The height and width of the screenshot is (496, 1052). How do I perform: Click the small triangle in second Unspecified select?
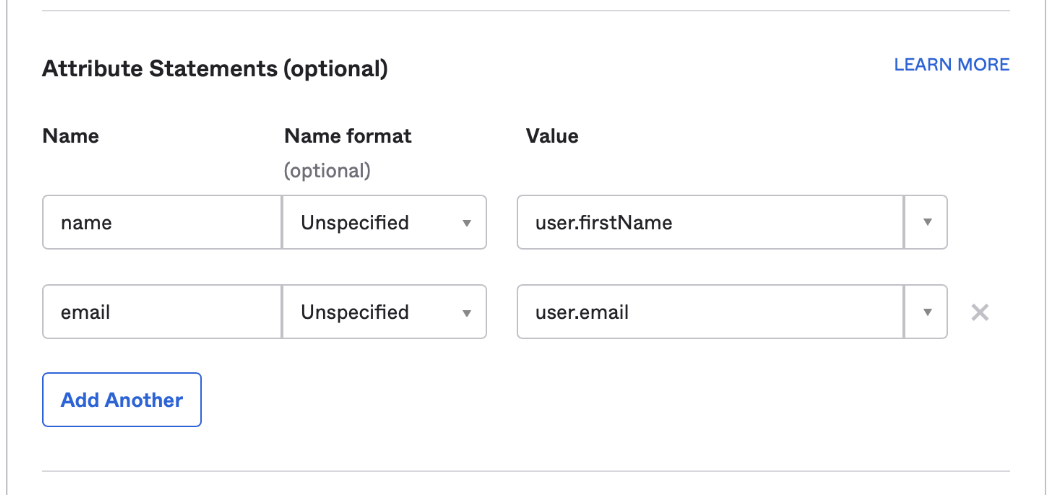[x=466, y=313]
